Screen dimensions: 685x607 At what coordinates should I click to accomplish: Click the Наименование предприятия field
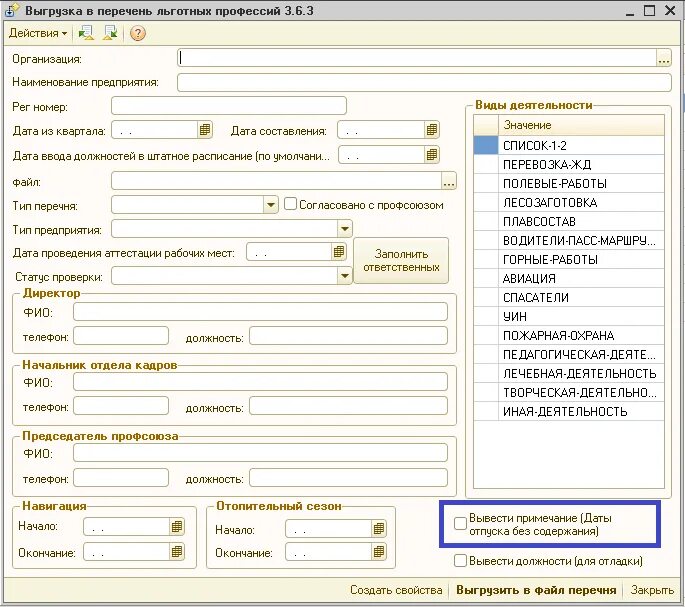pos(424,83)
